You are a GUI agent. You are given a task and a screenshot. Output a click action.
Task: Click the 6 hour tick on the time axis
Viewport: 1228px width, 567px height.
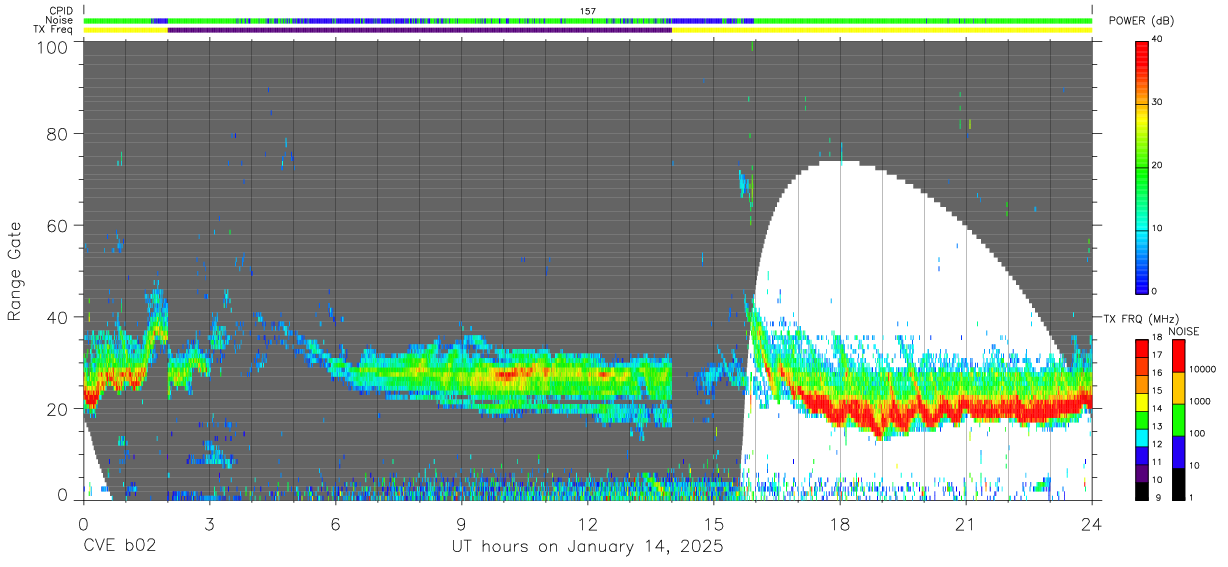tap(335, 523)
